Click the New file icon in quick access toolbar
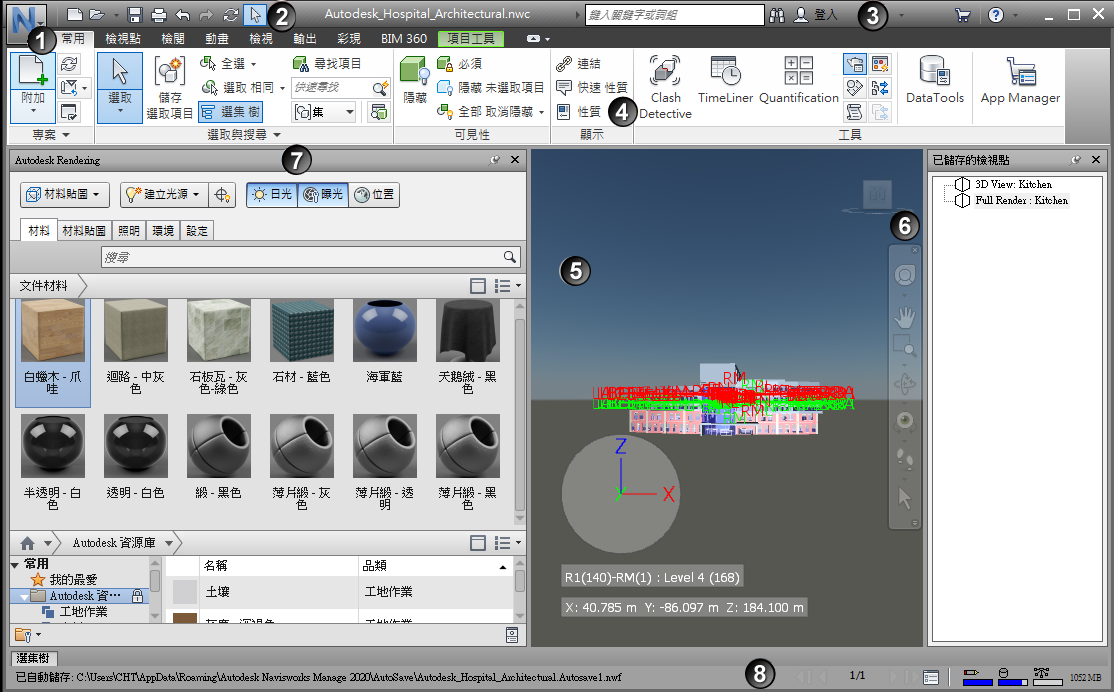This screenshot has width=1114, height=692. click(74, 14)
